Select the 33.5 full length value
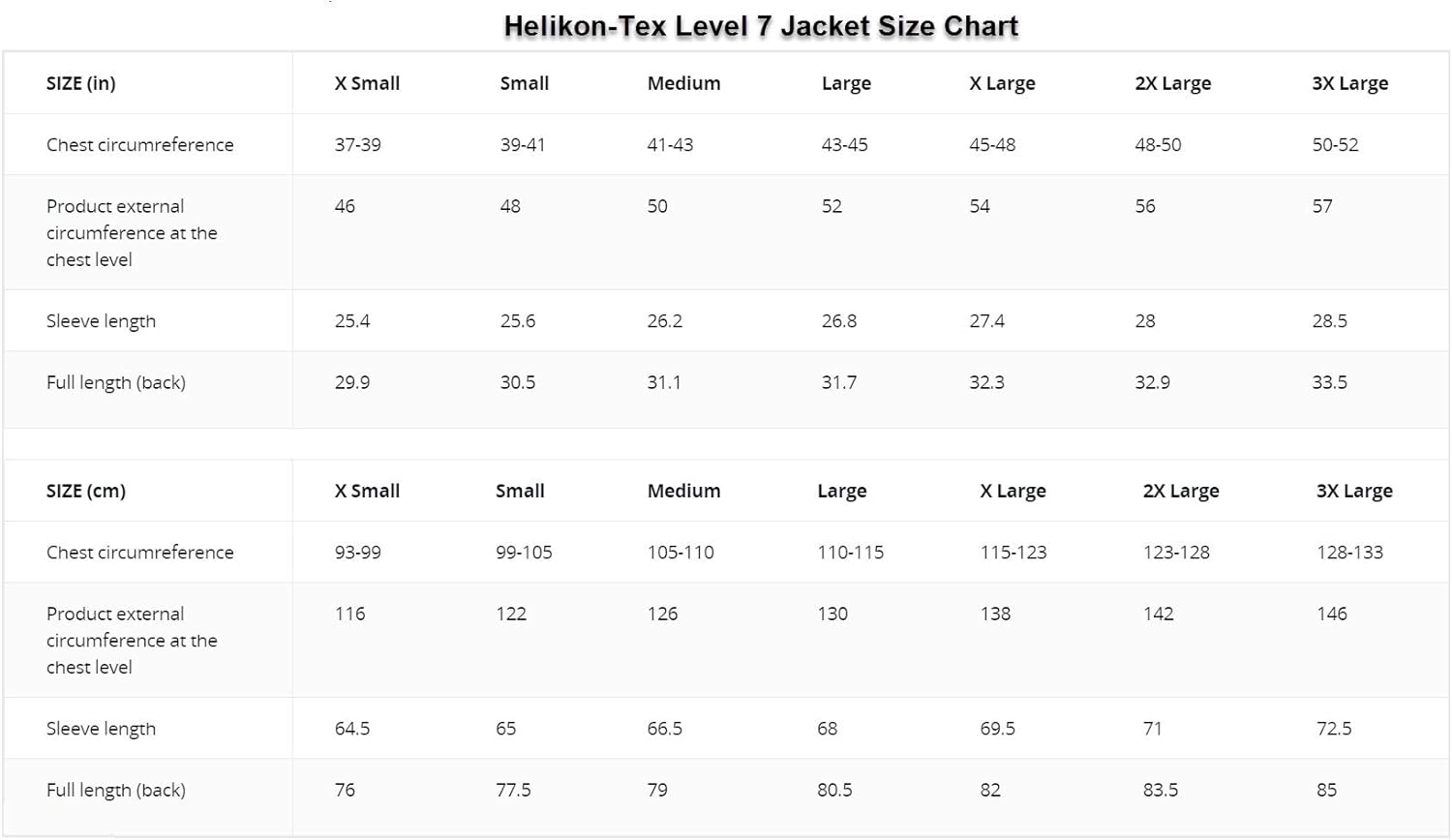This screenshot has width=1452, height=840. [x=1329, y=382]
